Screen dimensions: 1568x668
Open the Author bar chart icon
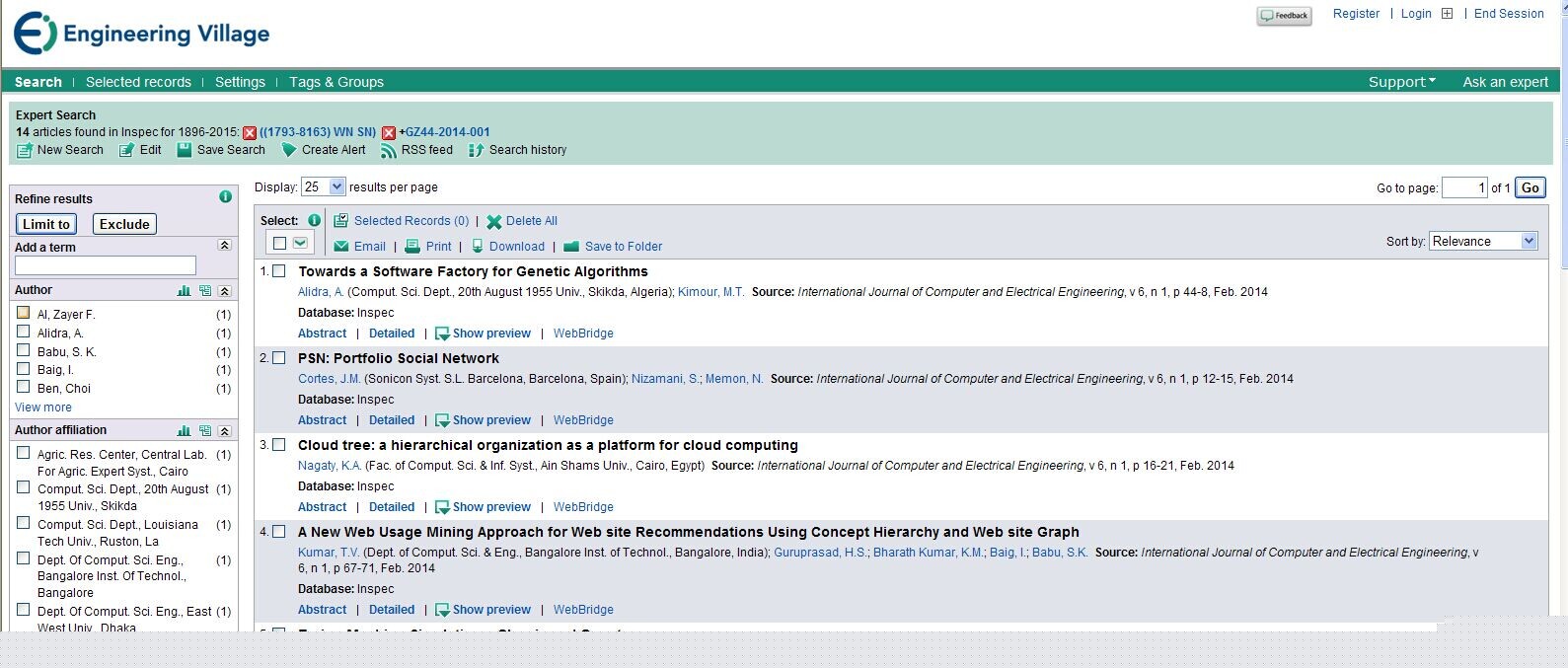184,291
